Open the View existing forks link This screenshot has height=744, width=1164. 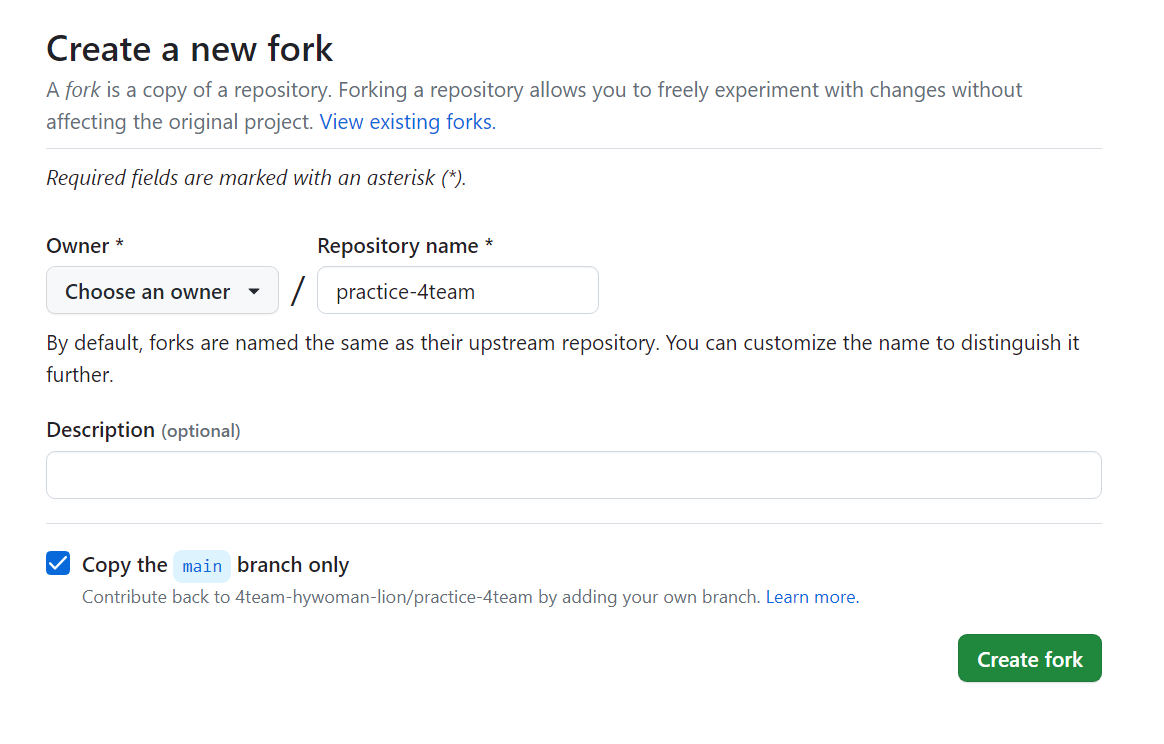408,122
